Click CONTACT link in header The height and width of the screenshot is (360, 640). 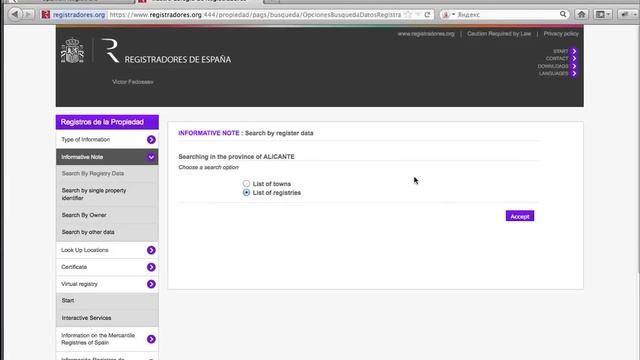[x=557, y=59]
